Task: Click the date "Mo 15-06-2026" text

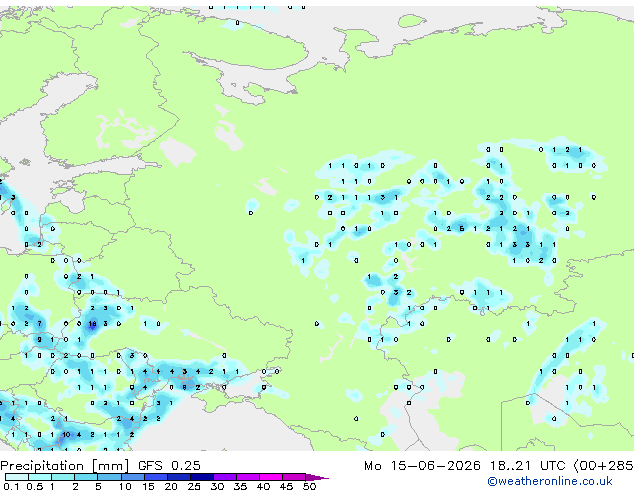Action: coord(422,466)
